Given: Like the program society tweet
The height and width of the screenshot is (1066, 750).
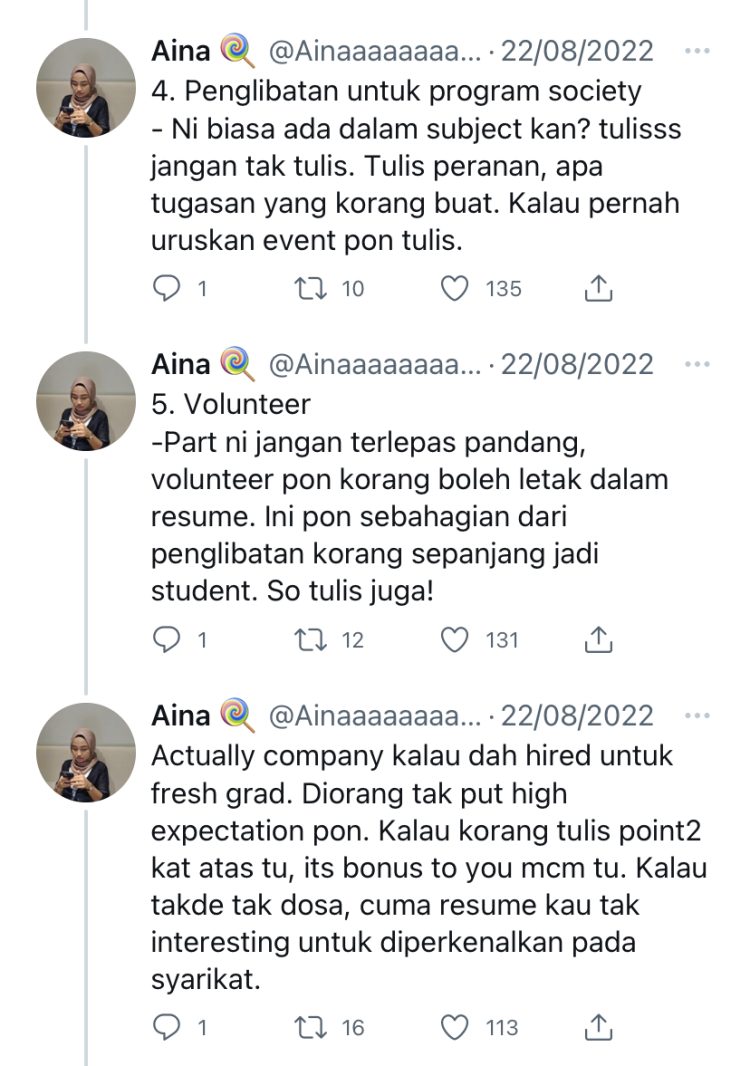Looking at the screenshot, I should (455, 289).
